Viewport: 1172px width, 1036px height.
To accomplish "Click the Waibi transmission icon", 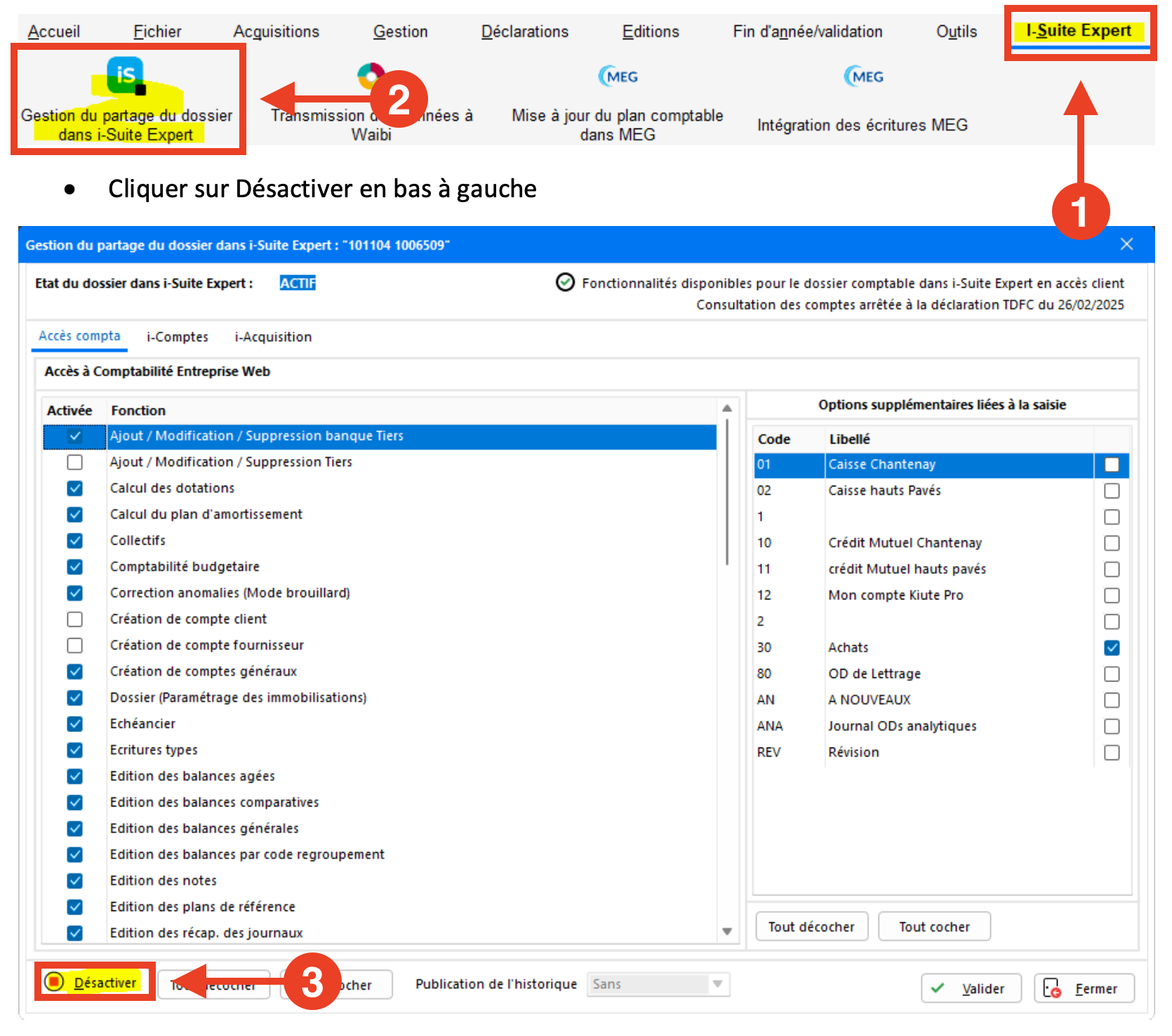I will pyautogui.click(x=371, y=75).
